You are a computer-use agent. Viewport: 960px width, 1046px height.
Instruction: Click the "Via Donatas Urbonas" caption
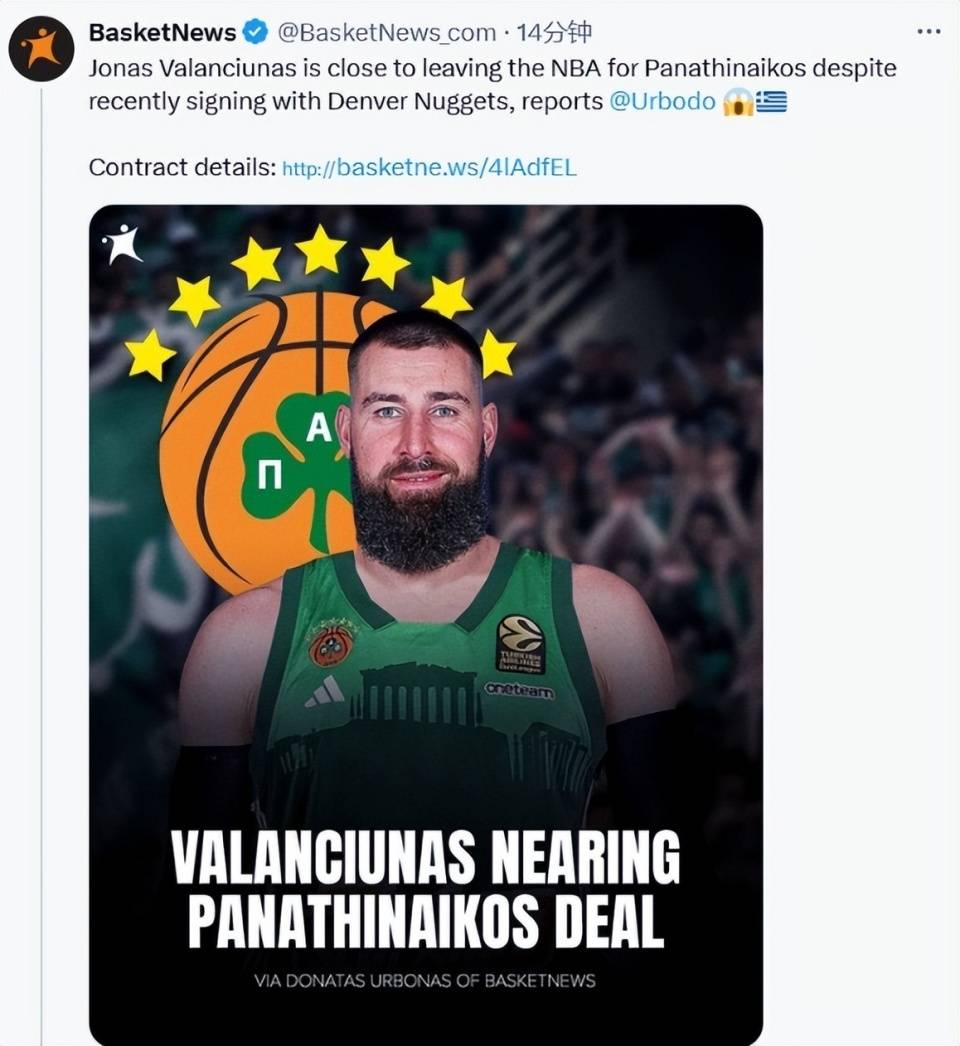tap(425, 980)
